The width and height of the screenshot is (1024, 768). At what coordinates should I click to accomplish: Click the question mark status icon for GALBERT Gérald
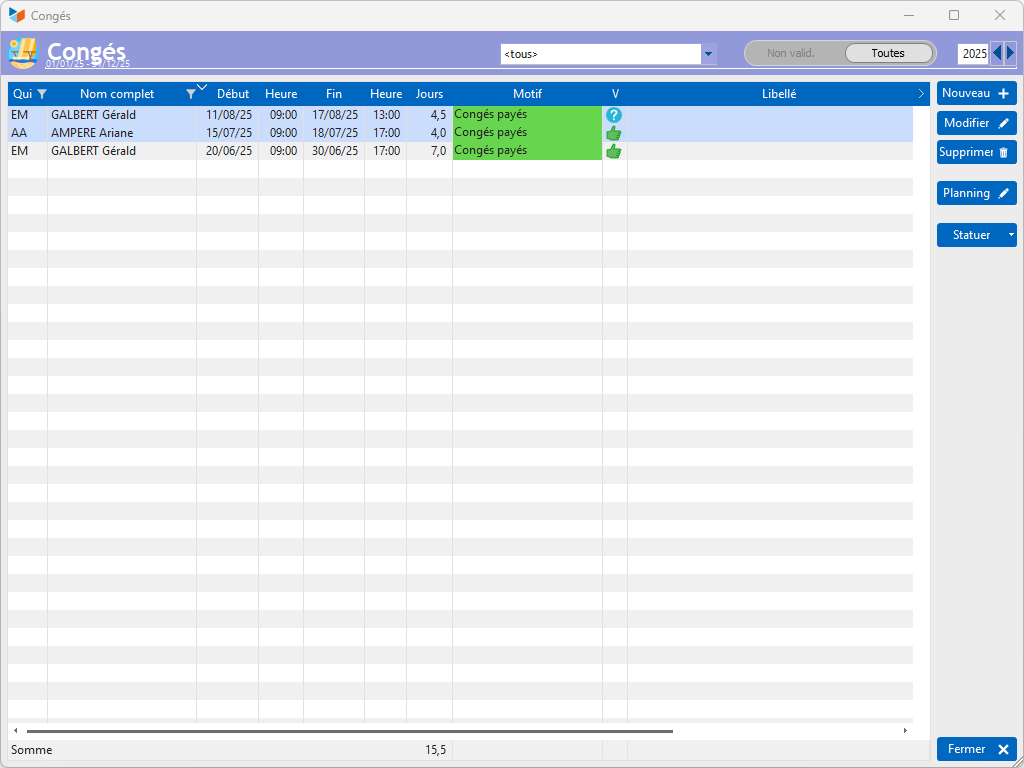(x=614, y=115)
